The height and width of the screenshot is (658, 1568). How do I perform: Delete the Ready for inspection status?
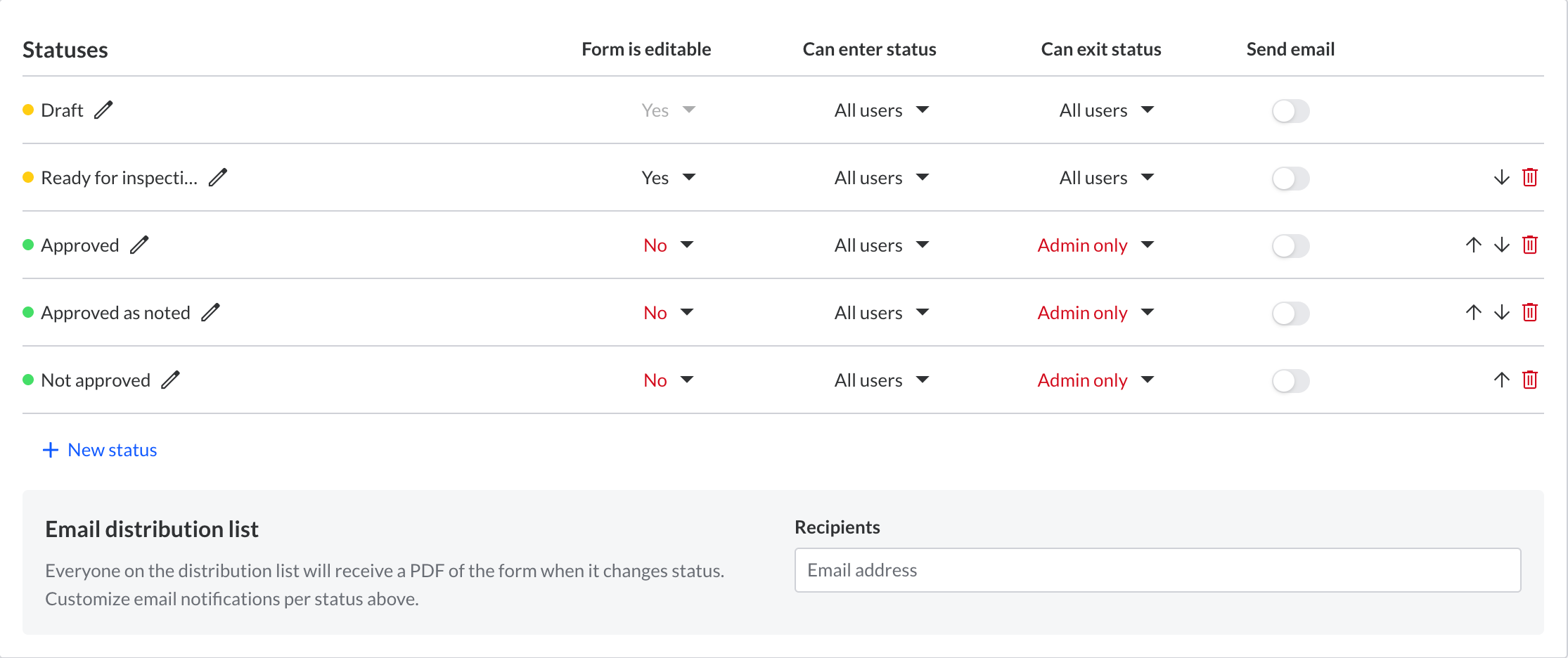(1529, 177)
